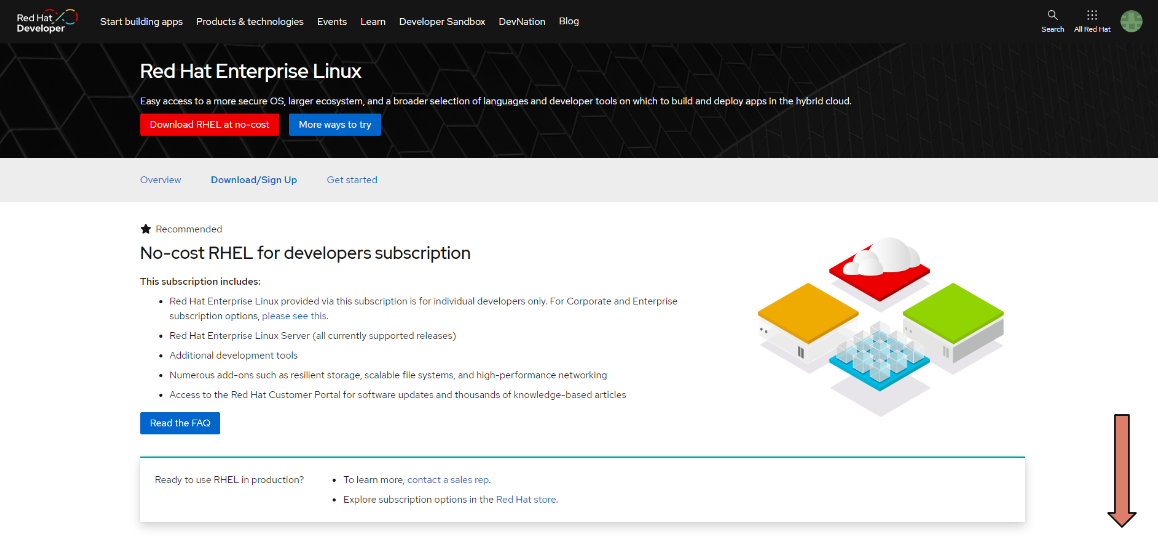Select the Download/Sign Up tab
1158x536 pixels.
(x=254, y=179)
